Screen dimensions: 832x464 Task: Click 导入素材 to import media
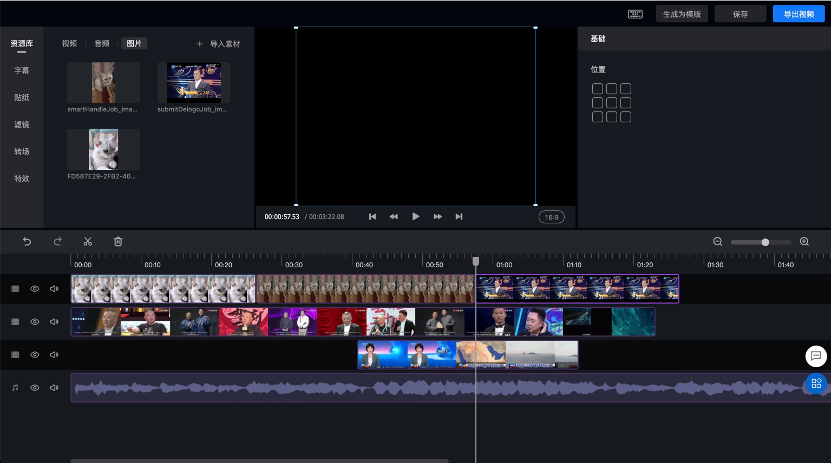click(x=218, y=44)
